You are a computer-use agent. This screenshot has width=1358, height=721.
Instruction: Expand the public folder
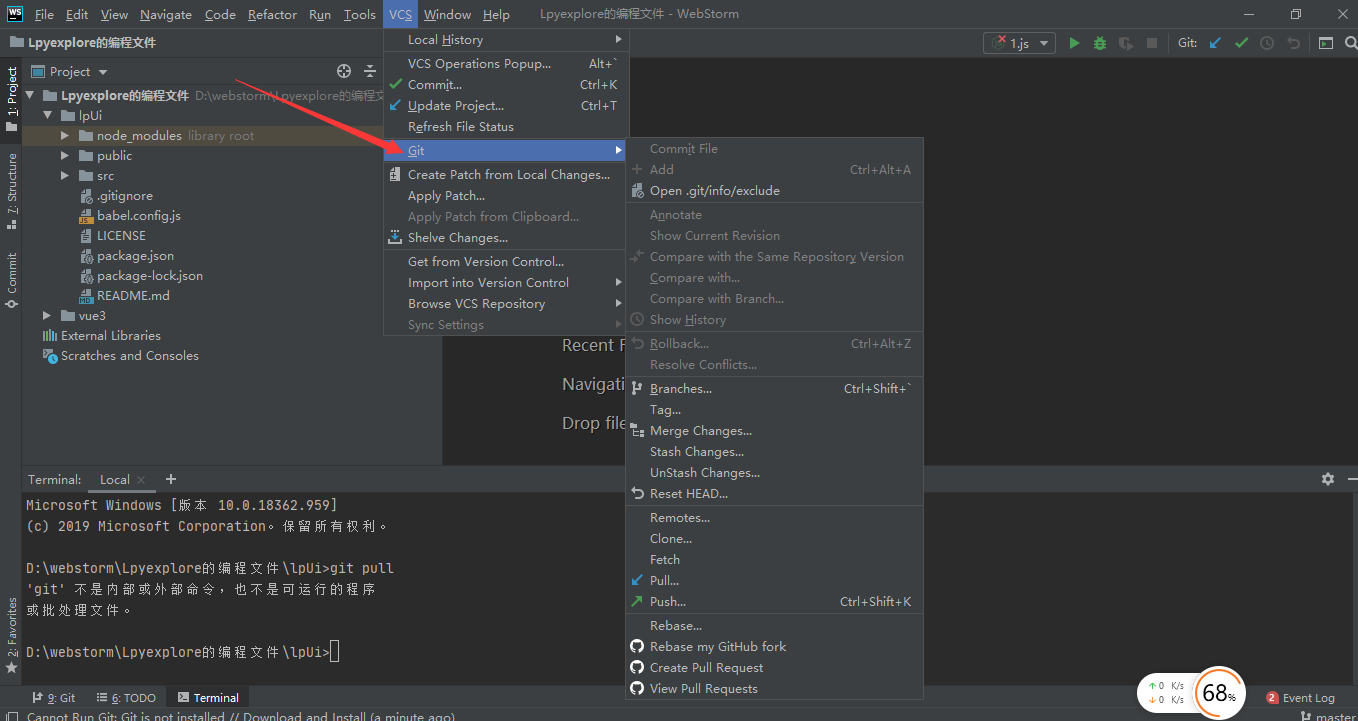click(x=65, y=156)
